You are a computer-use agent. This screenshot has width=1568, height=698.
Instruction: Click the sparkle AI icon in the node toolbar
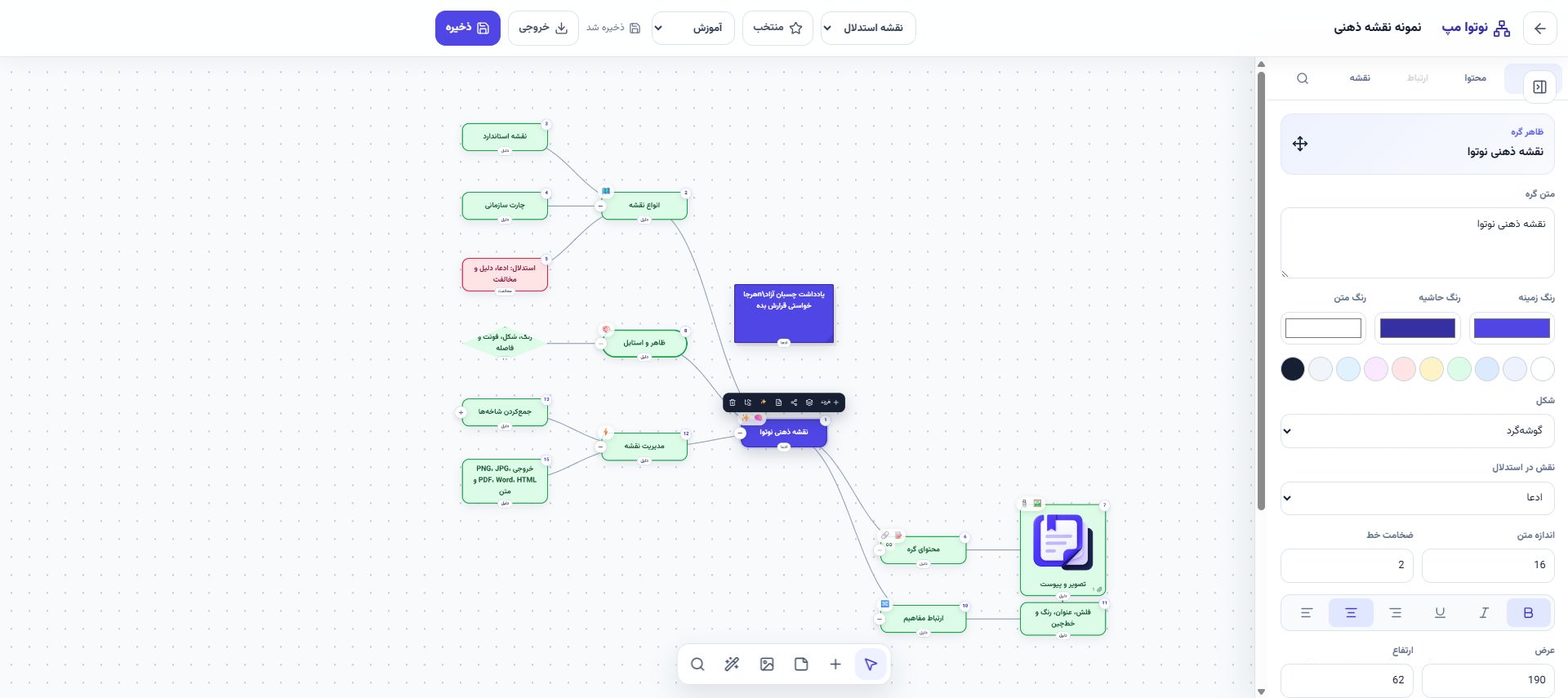click(x=764, y=402)
